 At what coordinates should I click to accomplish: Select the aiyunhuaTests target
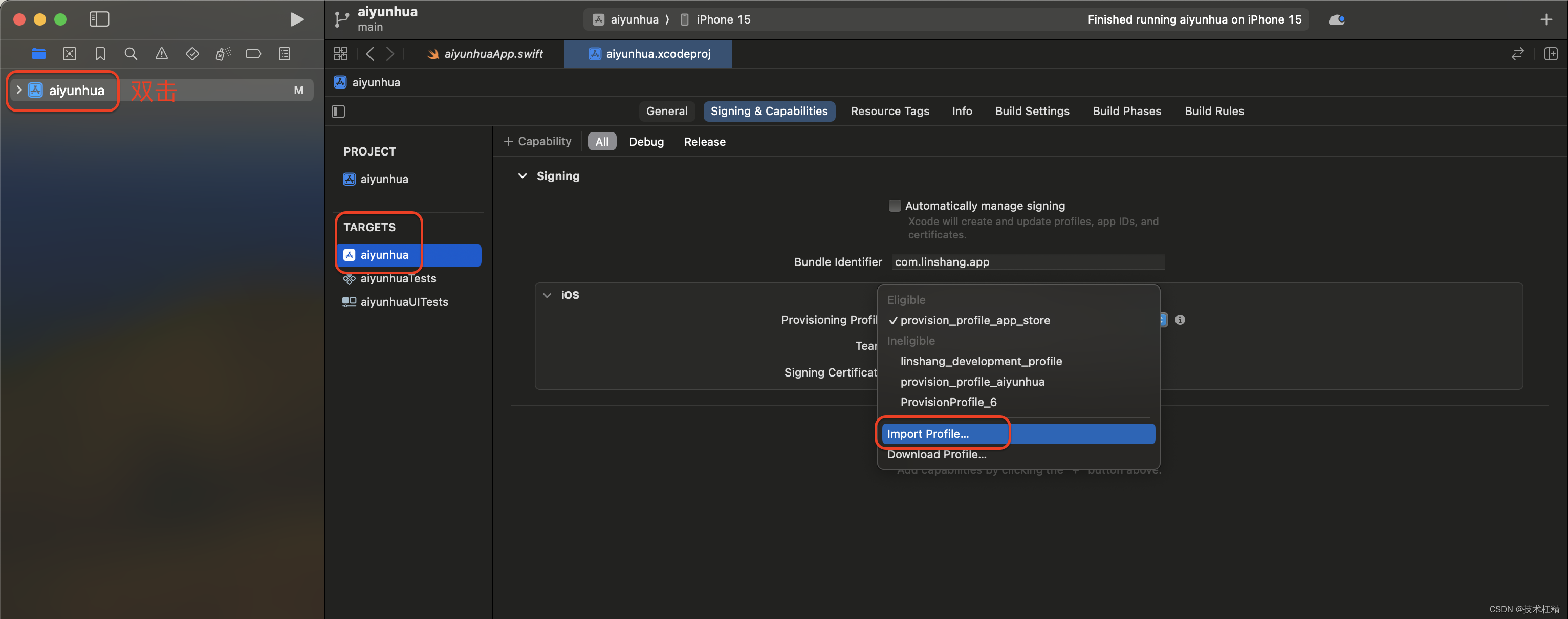click(x=398, y=279)
